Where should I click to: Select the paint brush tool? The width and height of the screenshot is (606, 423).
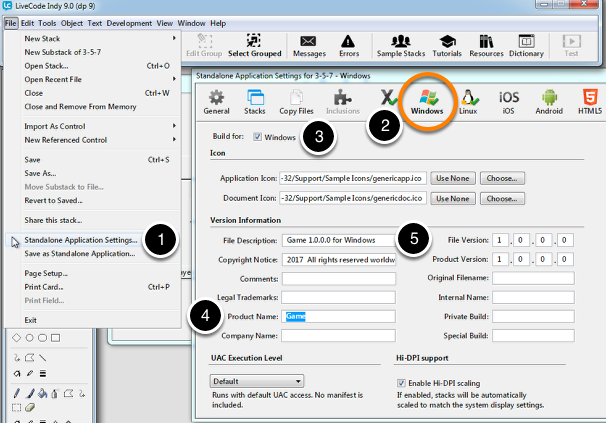coord(30,394)
